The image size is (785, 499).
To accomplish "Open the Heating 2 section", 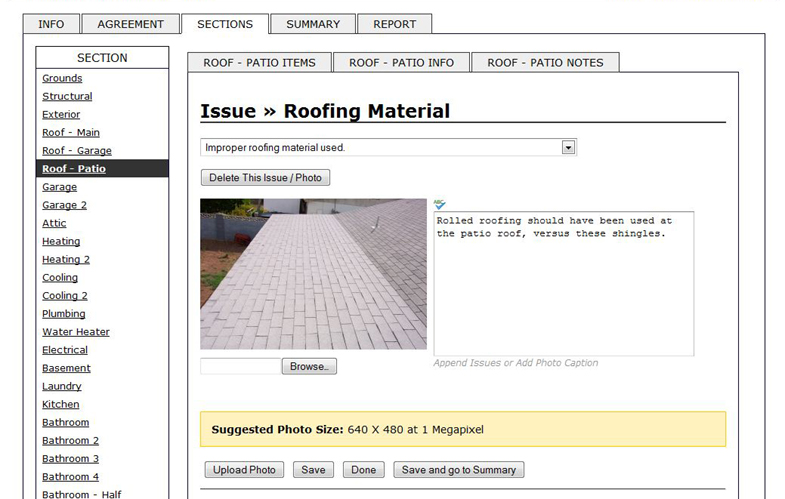I will [66, 259].
